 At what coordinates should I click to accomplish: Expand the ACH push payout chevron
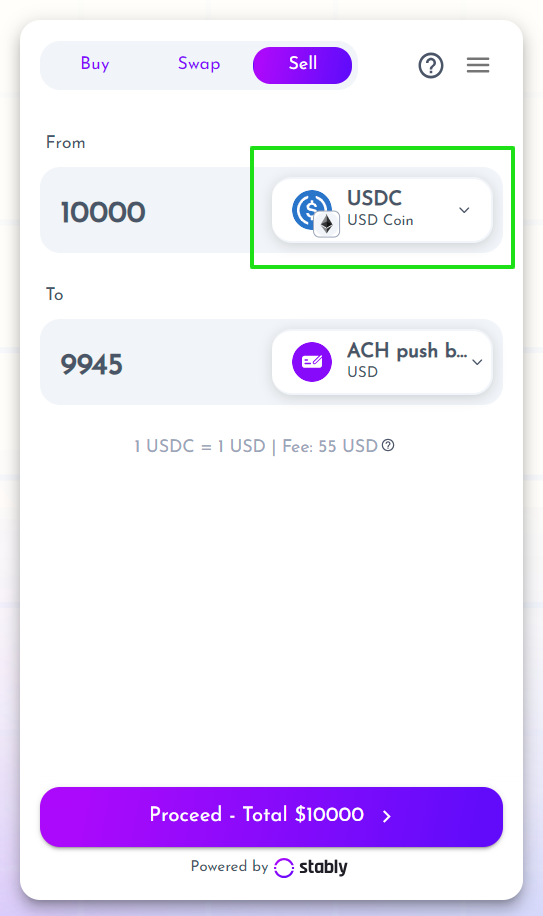point(477,362)
